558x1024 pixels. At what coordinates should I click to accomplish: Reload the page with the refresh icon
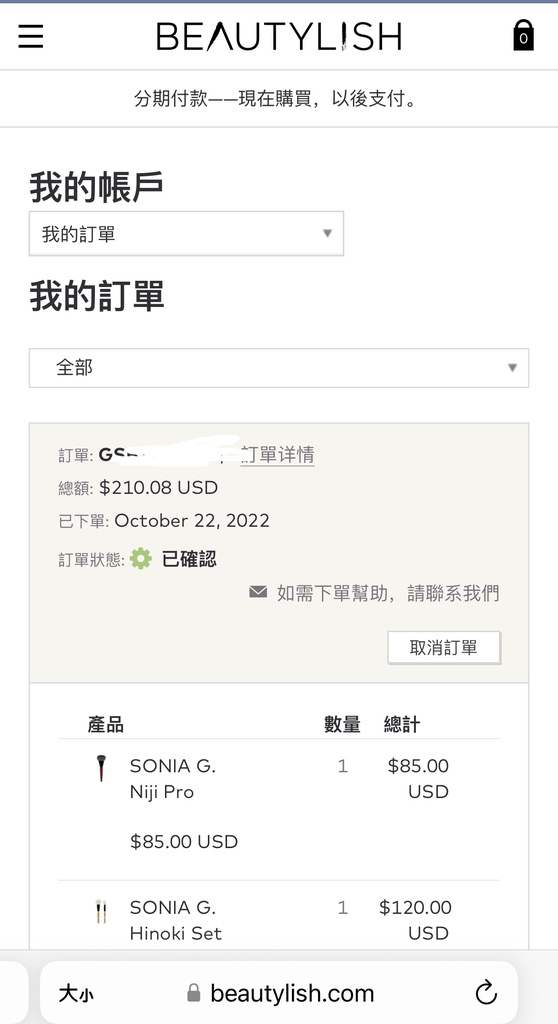(486, 993)
